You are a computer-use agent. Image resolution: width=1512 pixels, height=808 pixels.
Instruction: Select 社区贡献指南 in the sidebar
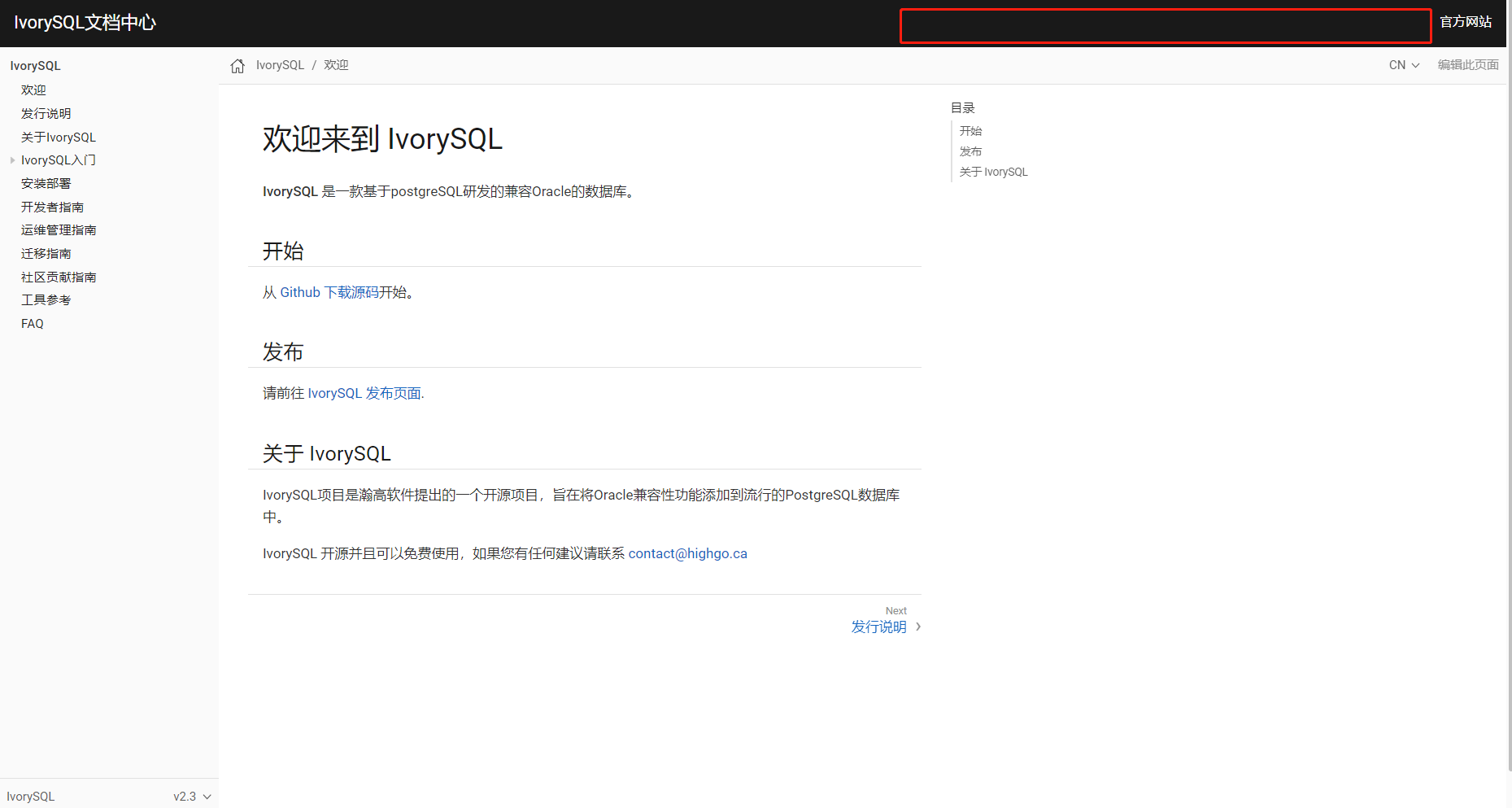[58, 277]
